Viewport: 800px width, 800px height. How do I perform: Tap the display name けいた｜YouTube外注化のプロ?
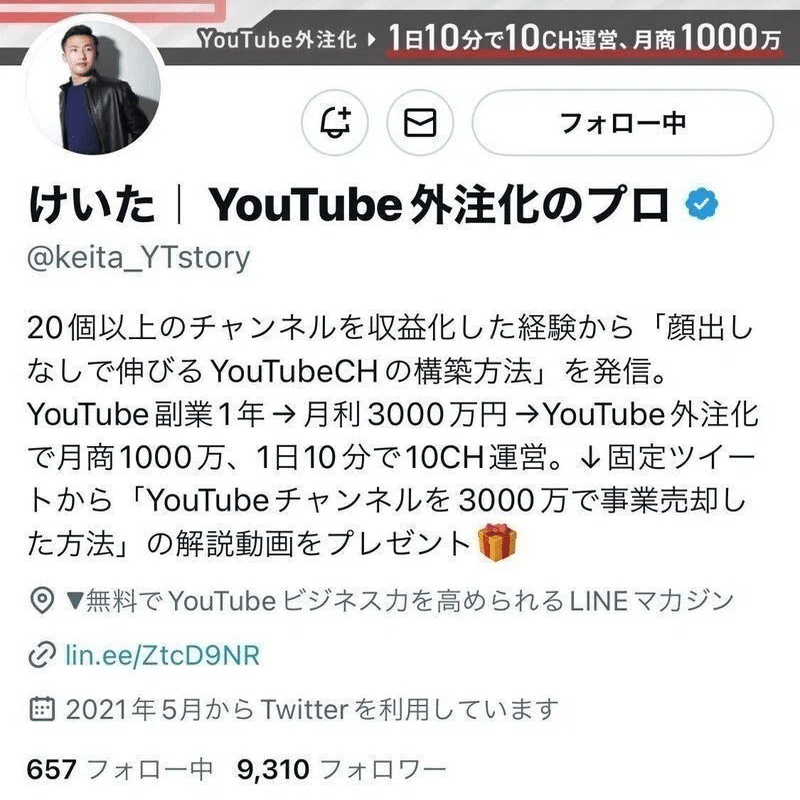tap(348, 205)
